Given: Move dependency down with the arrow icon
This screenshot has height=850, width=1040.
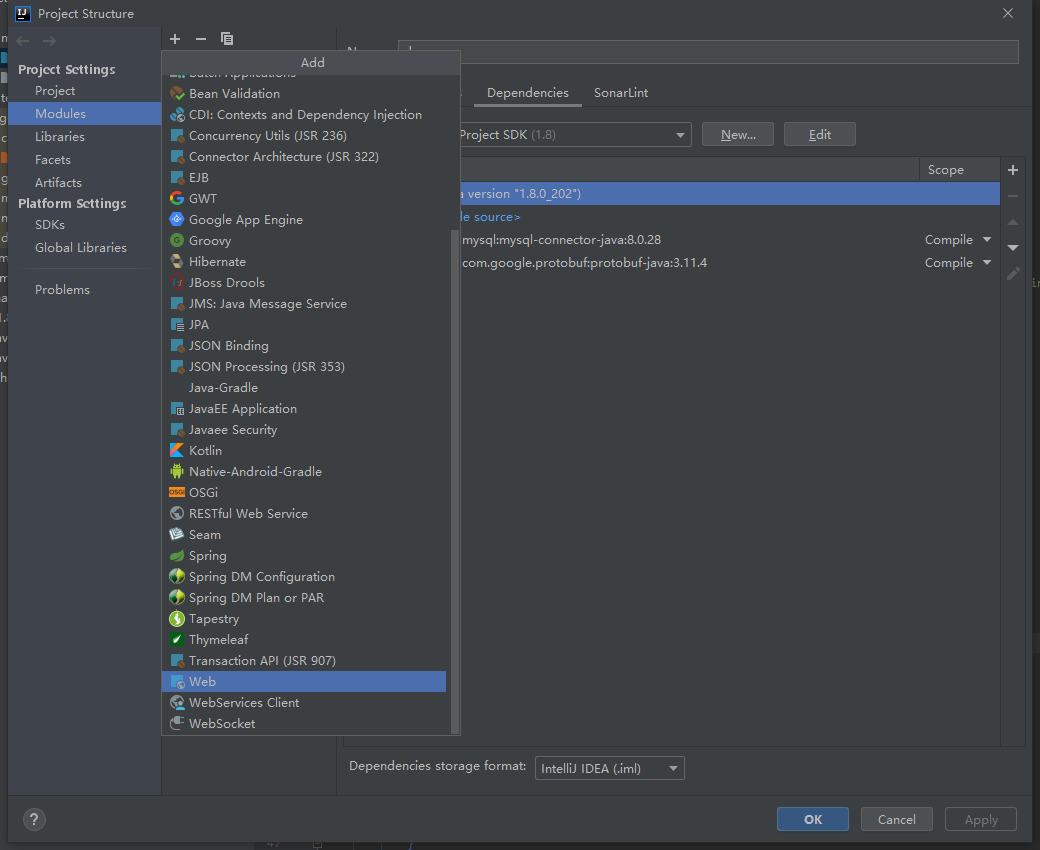Looking at the screenshot, I should [x=1013, y=247].
